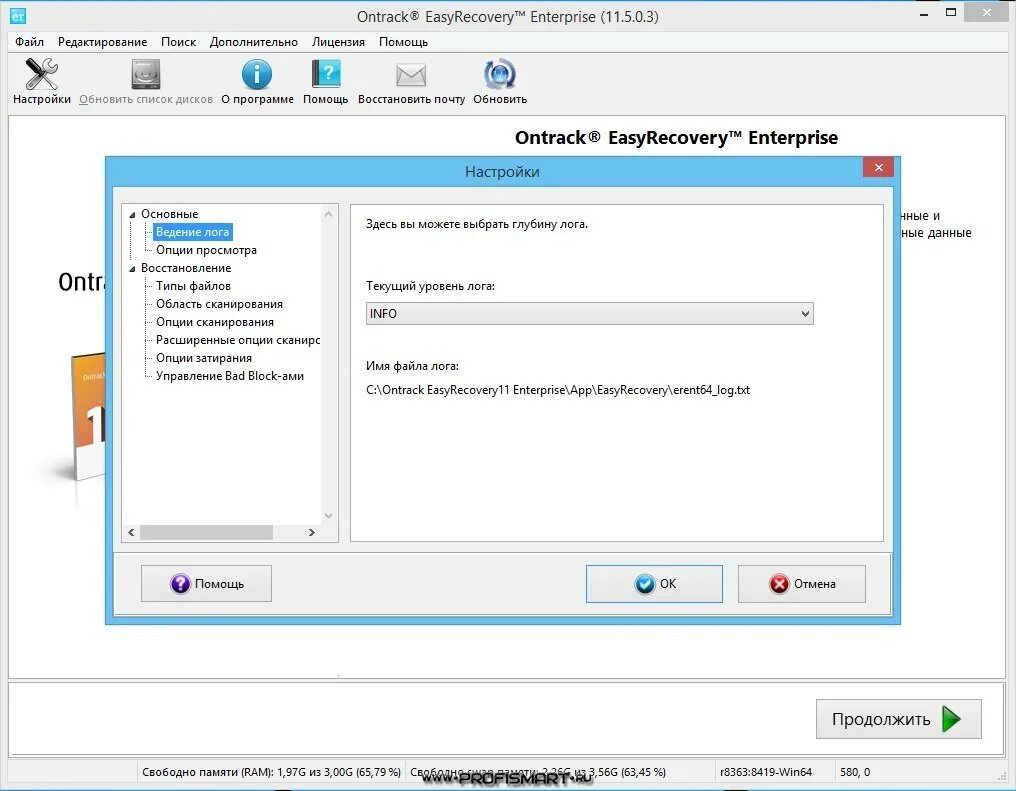Viewport: 1016px width, 791px height.
Task: Open the Дополнительно menu
Action: click(253, 42)
